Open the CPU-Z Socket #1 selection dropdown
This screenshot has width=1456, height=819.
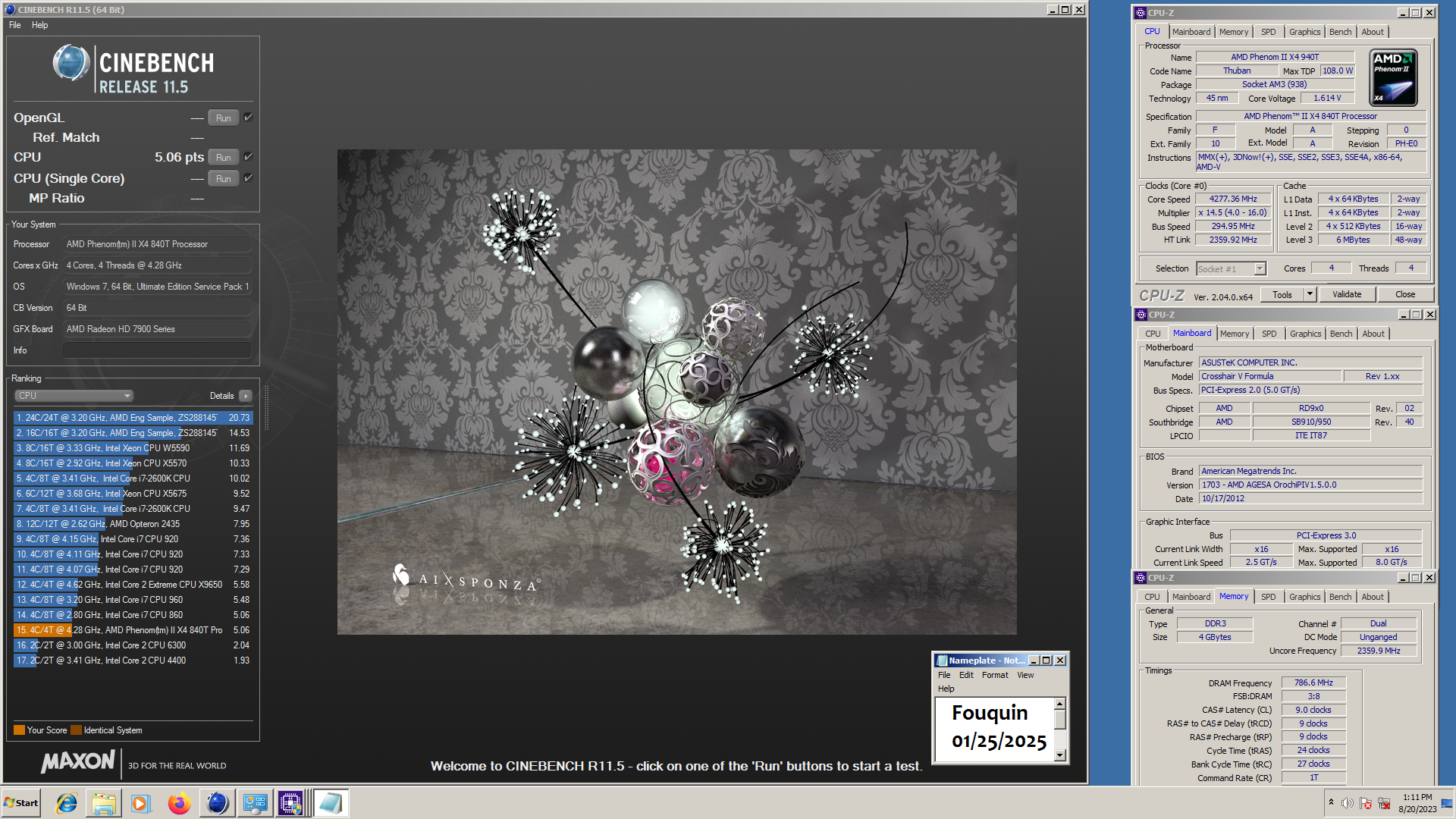coord(1232,268)
